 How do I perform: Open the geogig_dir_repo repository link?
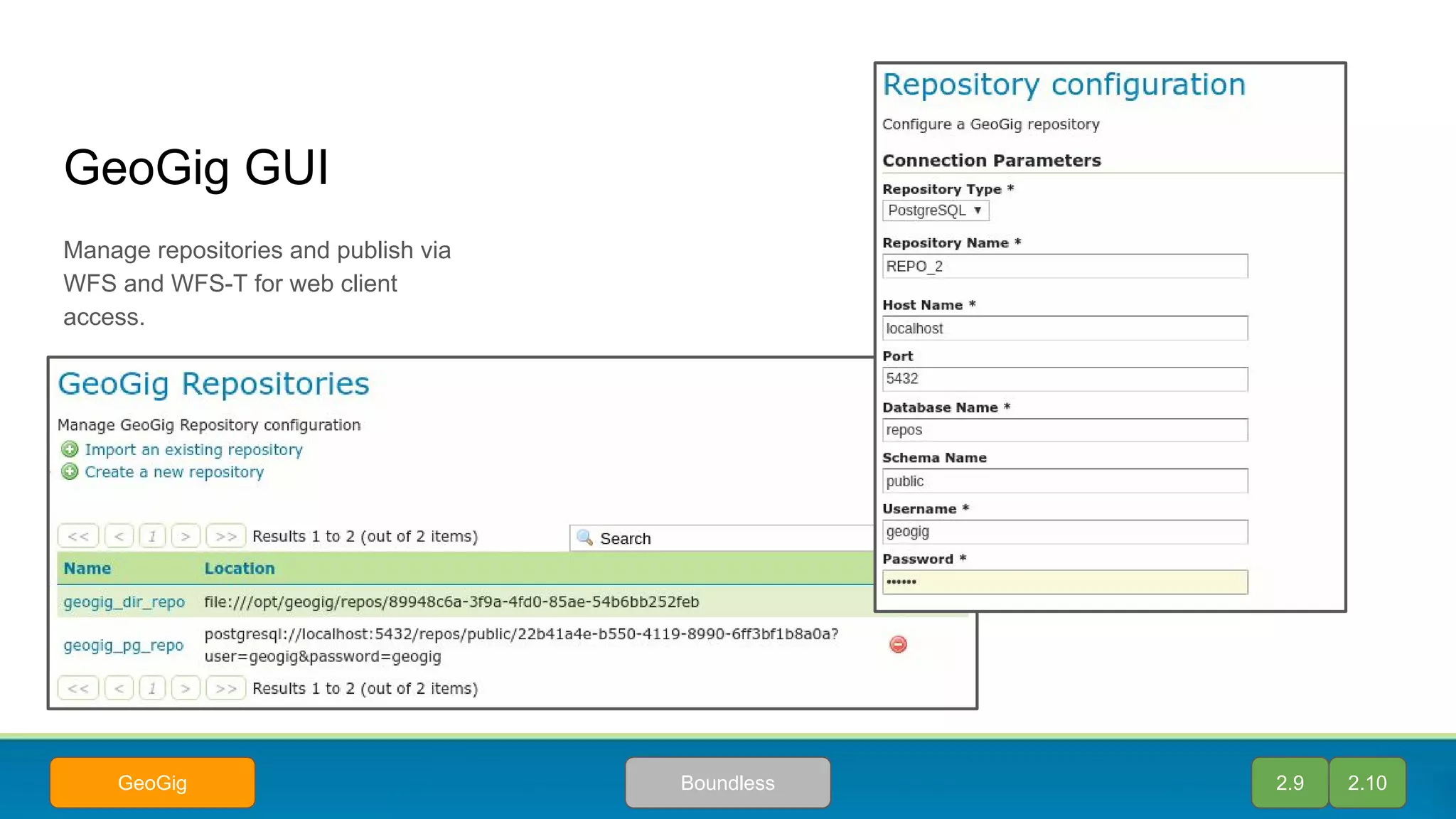click(x=124, y=602)
